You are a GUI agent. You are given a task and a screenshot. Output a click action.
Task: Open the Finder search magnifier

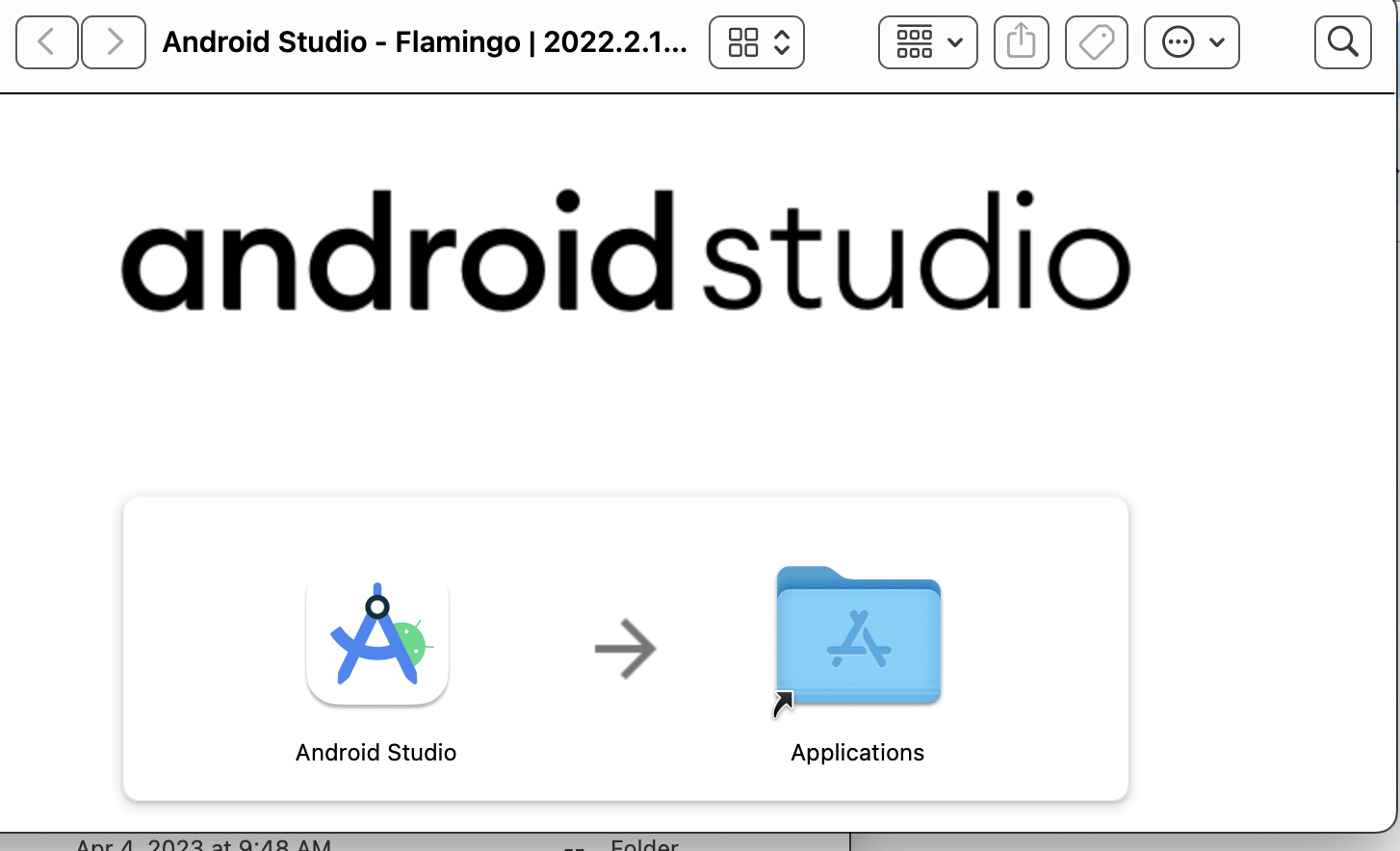coord(1342,42)
